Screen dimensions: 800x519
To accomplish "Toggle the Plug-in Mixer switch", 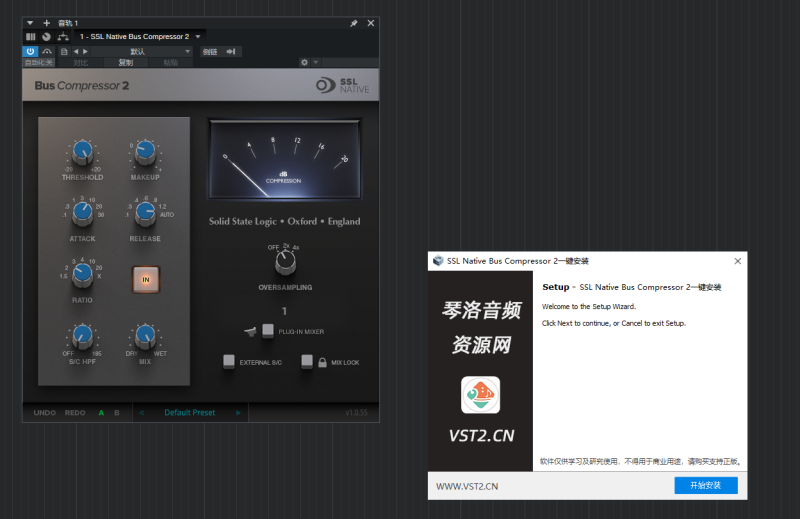I will pyautogui.click(x=268, y=330).
